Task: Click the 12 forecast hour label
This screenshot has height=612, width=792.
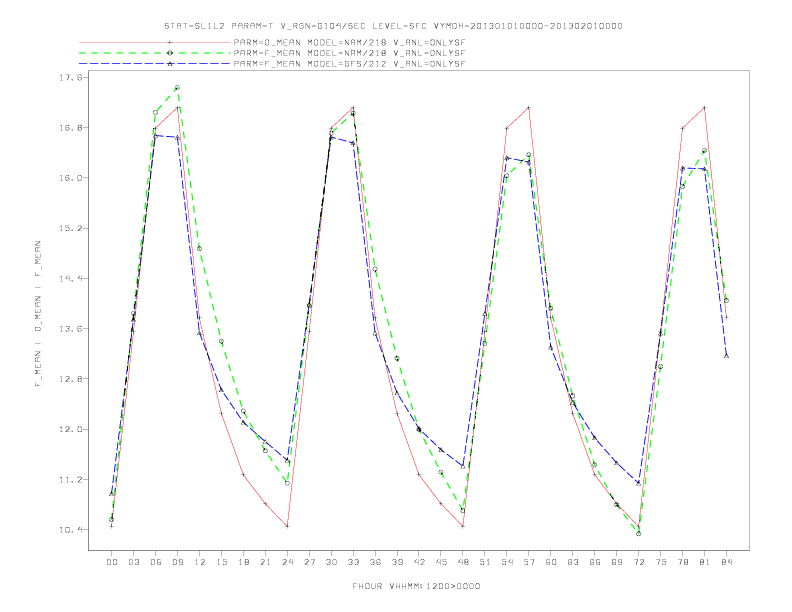Action: click(200, 562)
